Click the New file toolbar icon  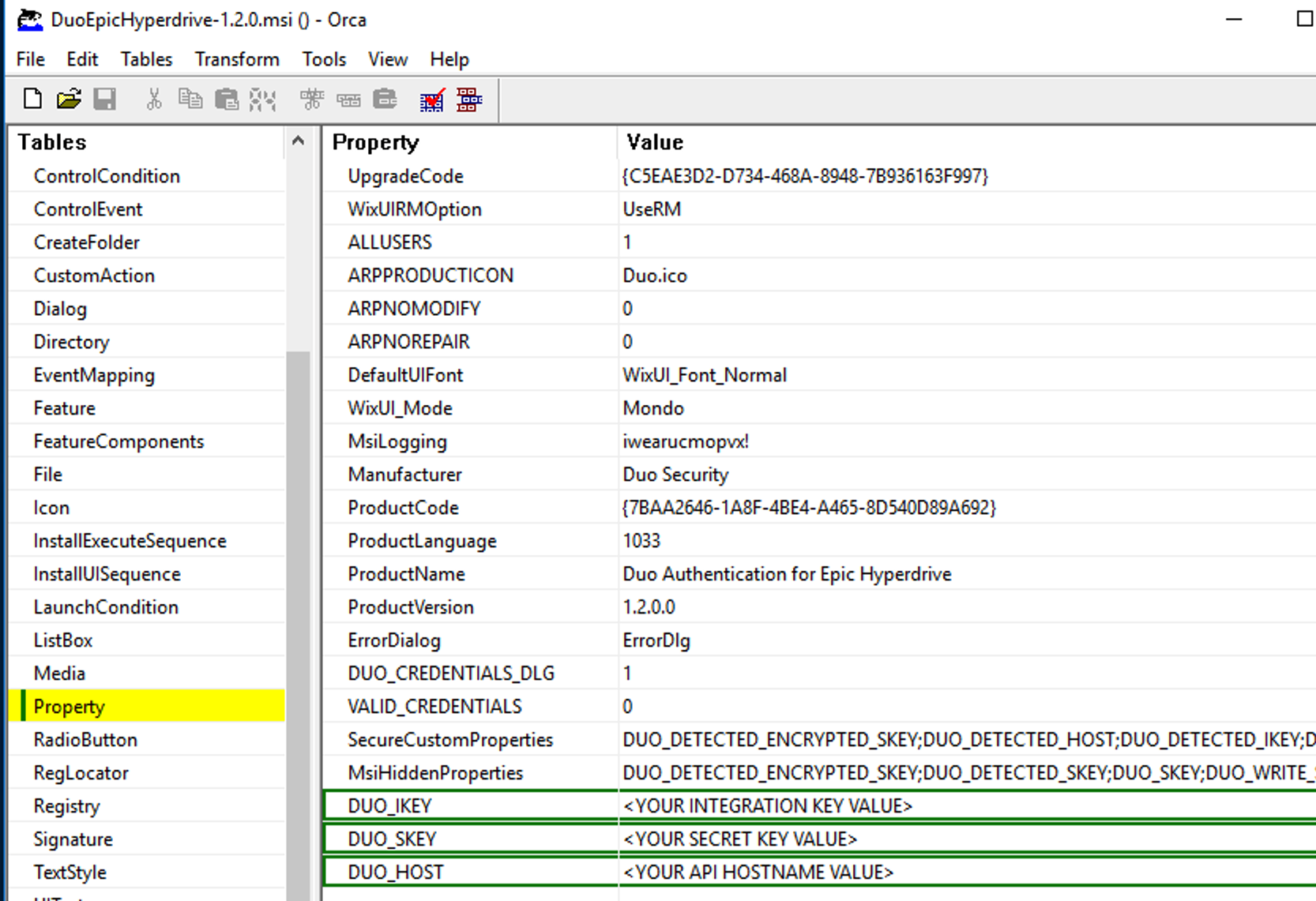tap(32, 99)
